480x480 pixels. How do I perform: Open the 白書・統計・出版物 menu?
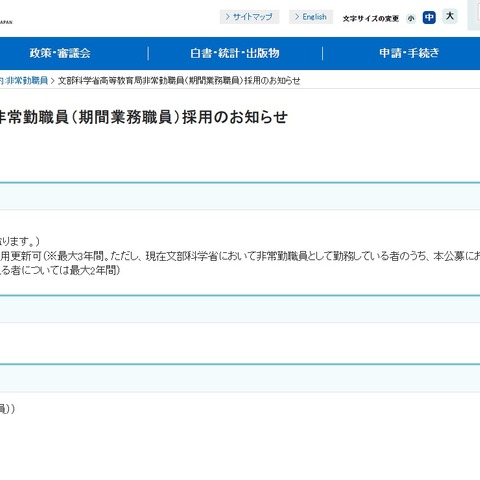click(x=235, y=53)
